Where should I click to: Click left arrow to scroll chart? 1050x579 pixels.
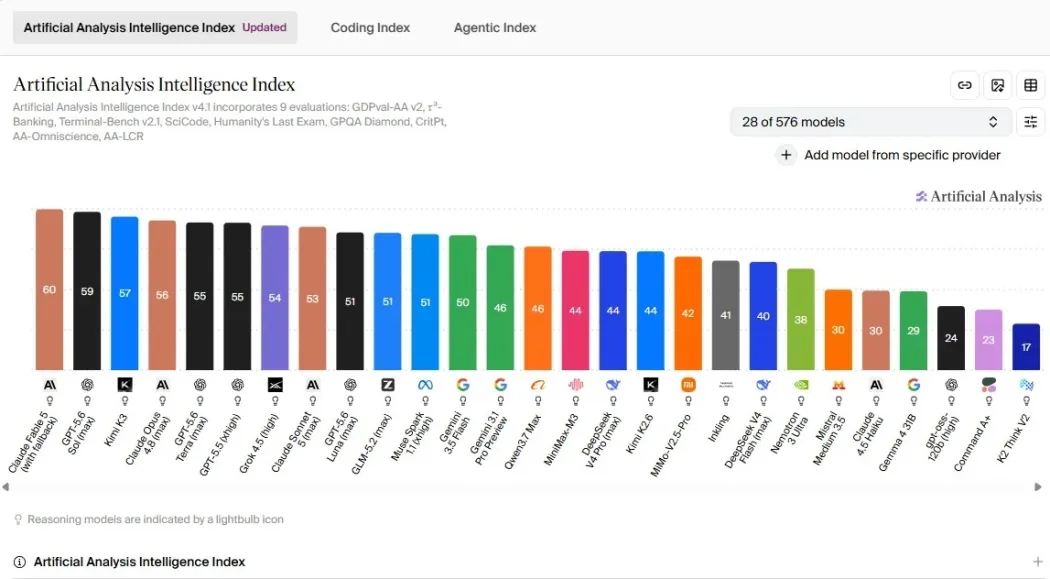click(x=5, y=487)
